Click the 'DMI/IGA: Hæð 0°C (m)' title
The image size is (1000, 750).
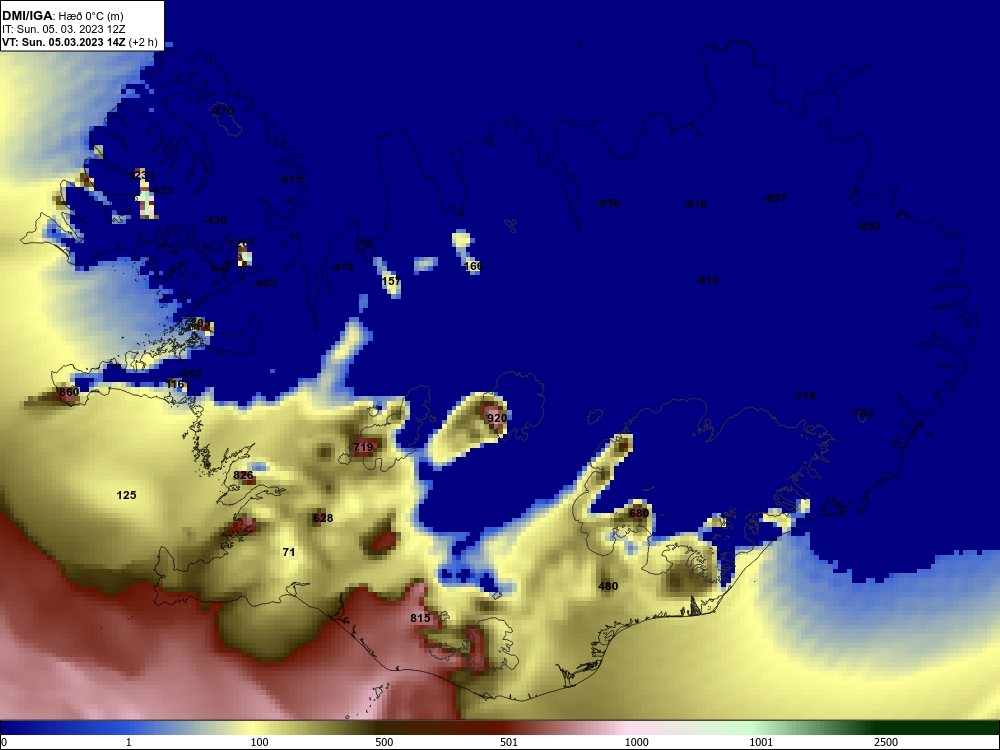click(x=62, y=16)
